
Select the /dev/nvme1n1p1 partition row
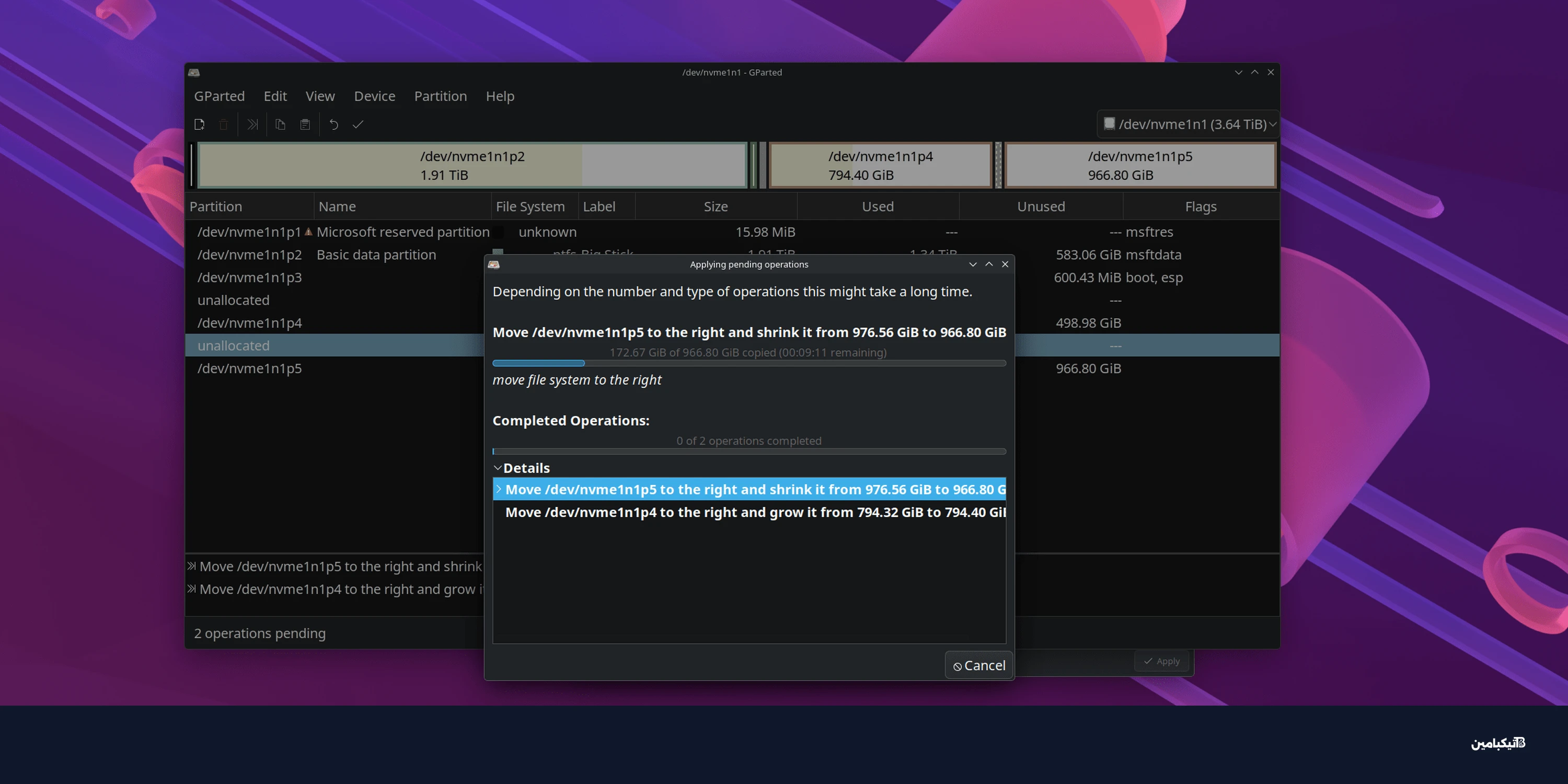coord(732,232)
